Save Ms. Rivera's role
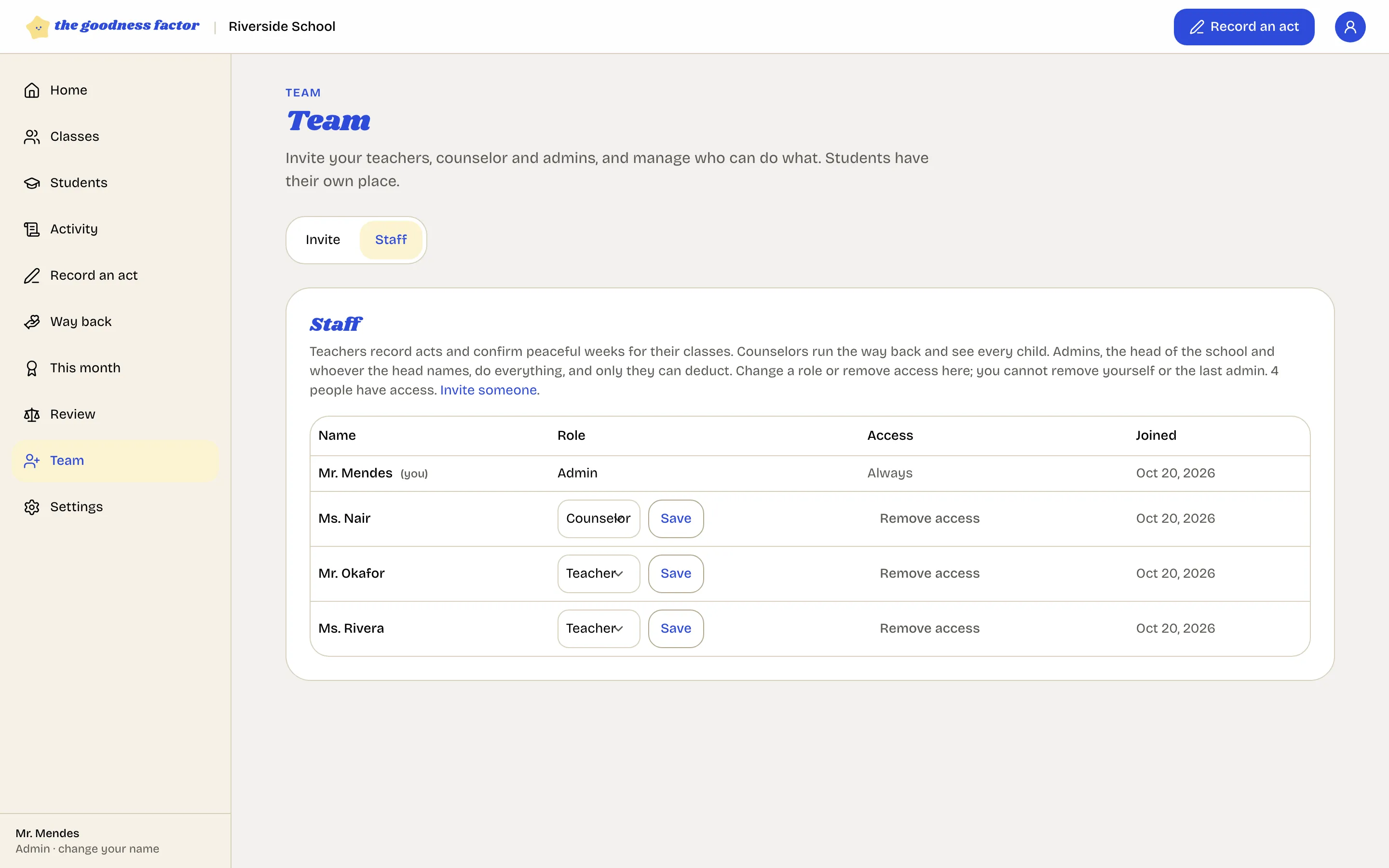Image resolution: width=1389 pixels, height=868 pixels. tap(676, 629)
